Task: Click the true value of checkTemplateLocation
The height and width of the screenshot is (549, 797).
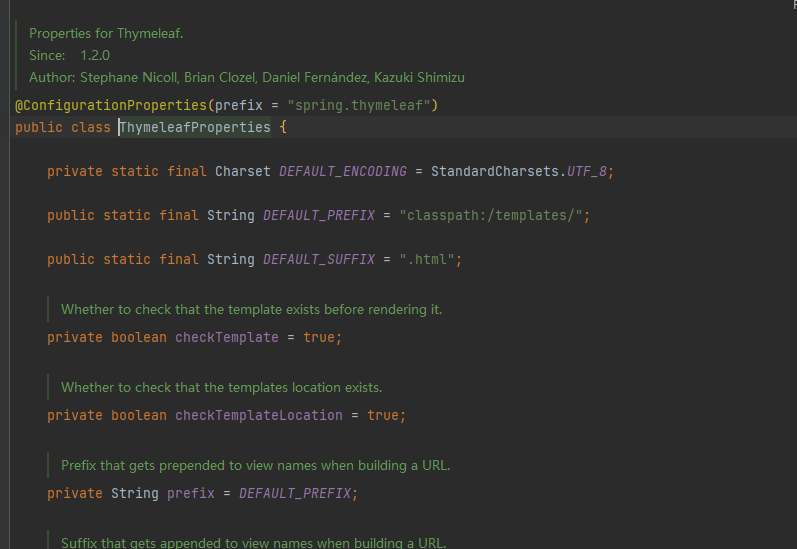Action: coord(383,415)
